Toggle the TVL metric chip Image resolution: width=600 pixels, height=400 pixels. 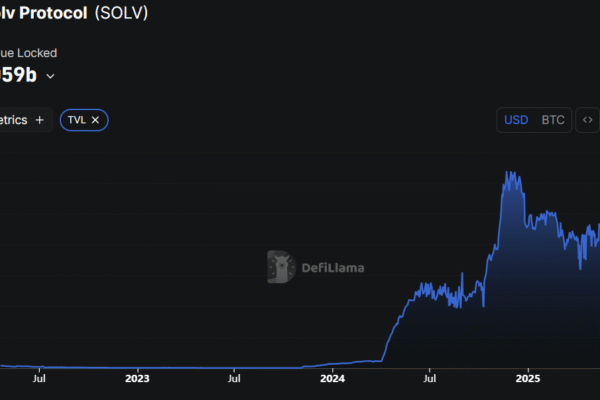pos(76,120)
